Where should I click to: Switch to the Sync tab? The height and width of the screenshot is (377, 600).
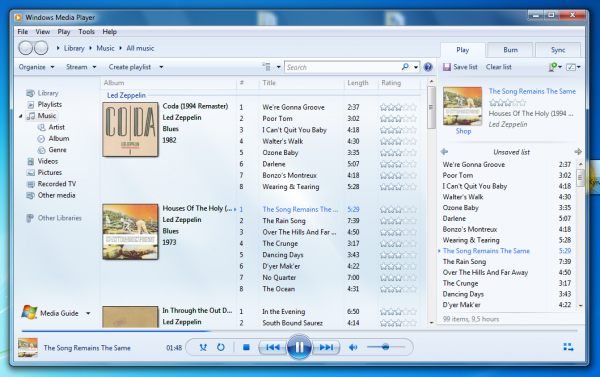click(x=558, y=50)
